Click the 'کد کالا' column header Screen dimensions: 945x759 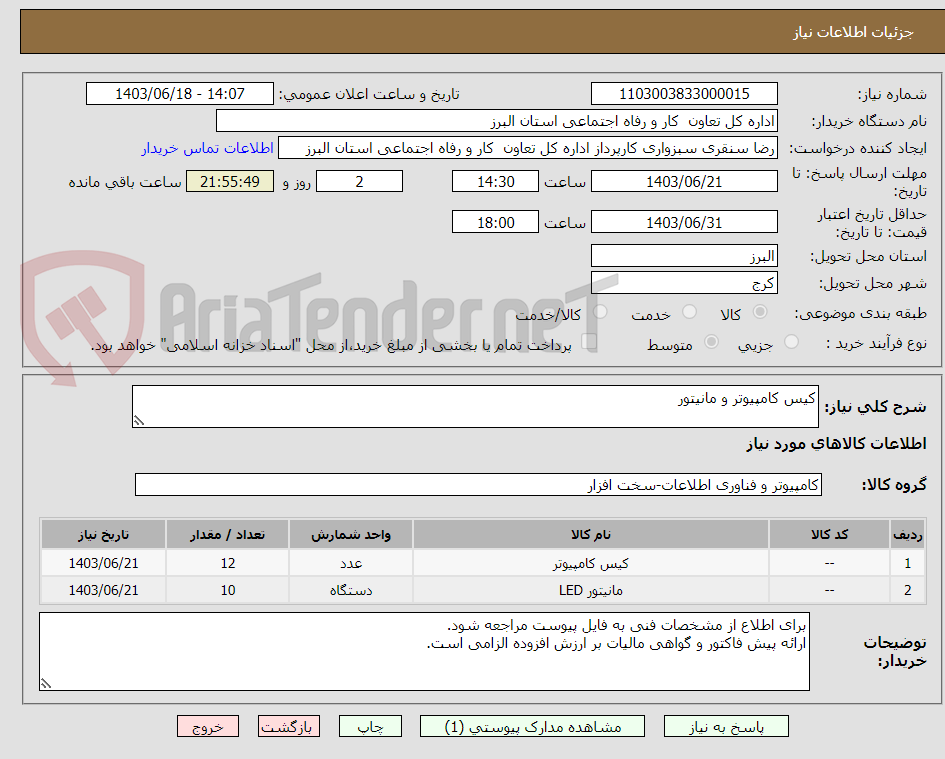(x=829, y=535)
